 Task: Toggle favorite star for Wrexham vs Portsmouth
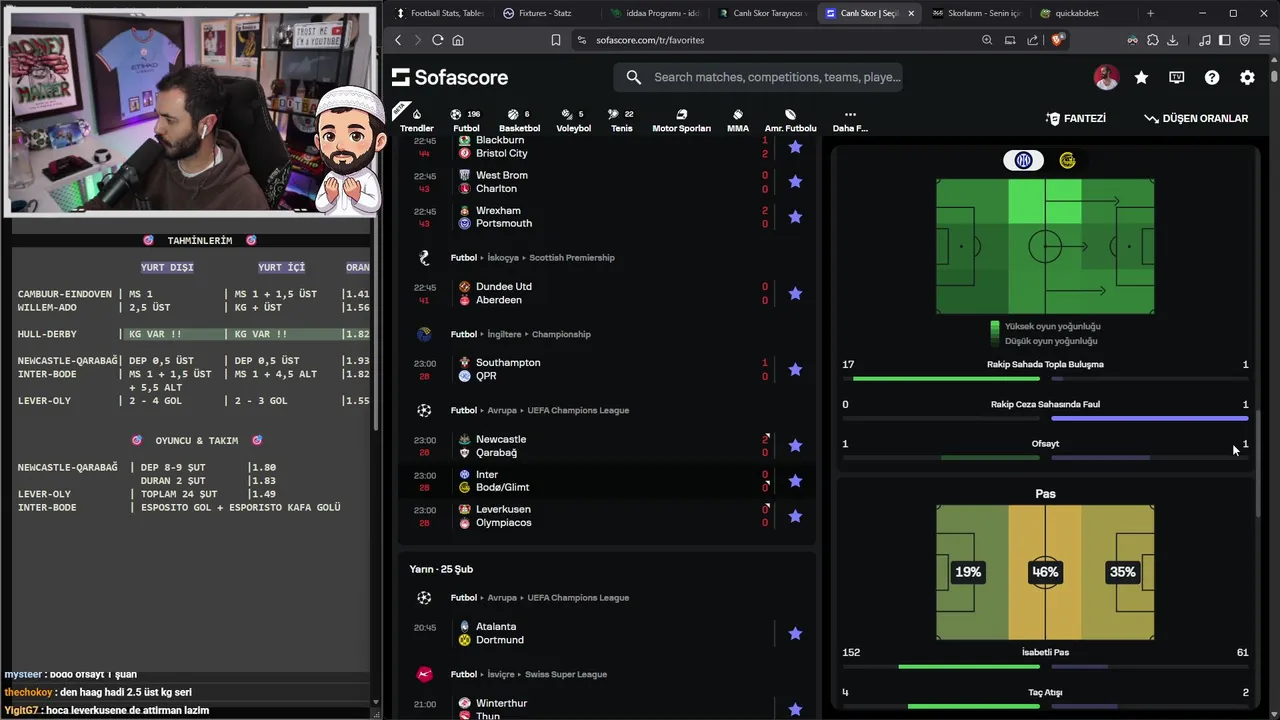795,217
